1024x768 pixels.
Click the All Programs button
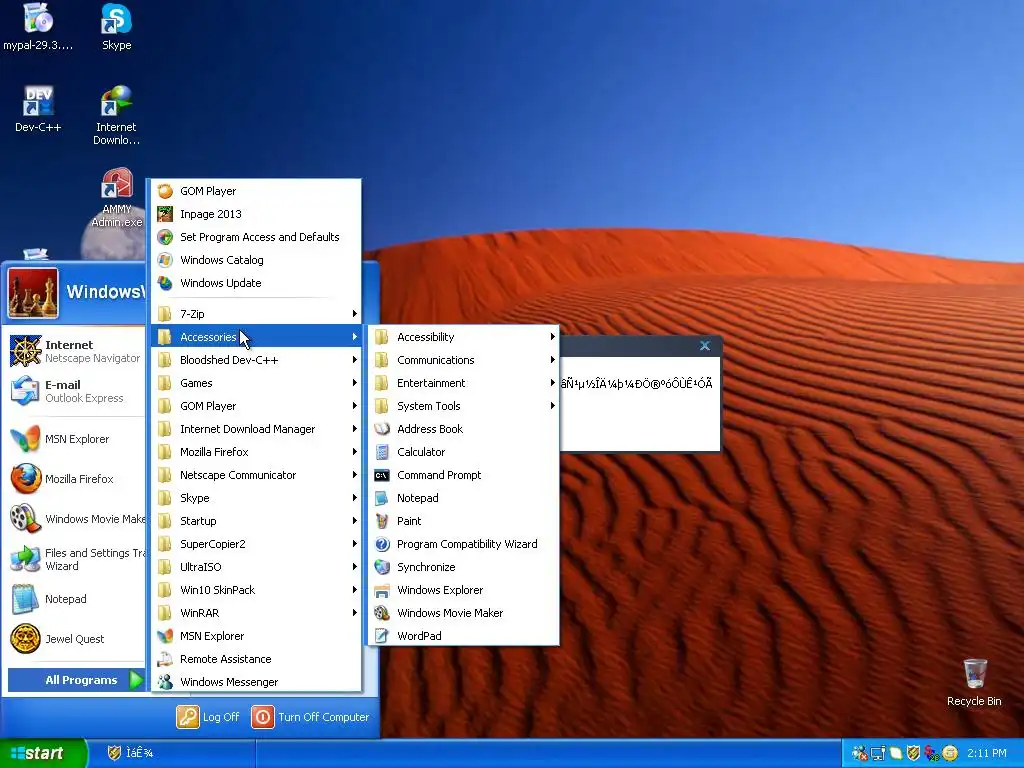76,680
